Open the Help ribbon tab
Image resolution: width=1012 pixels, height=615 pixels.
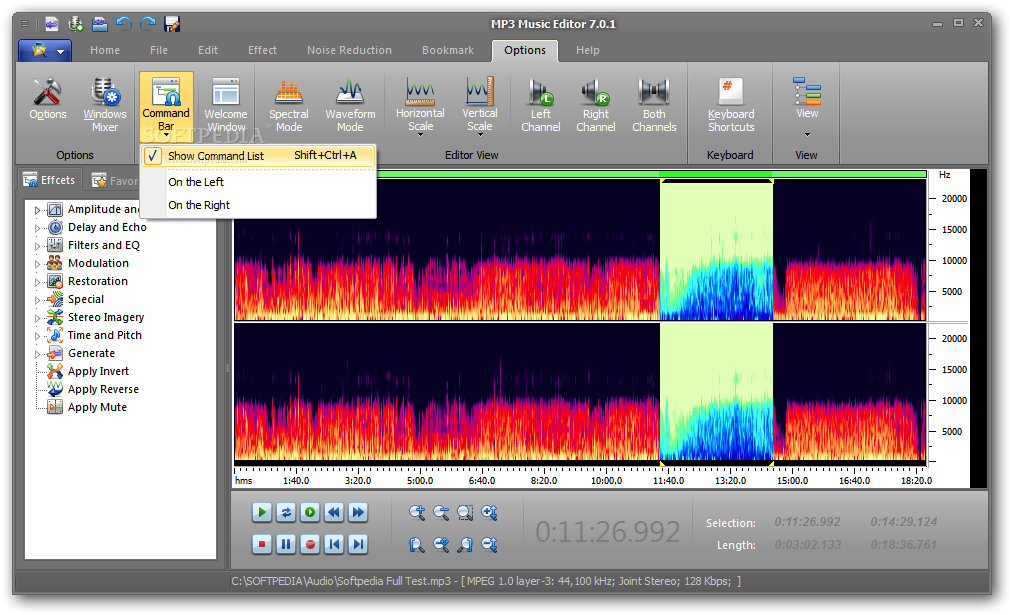[x=587, y=50]
